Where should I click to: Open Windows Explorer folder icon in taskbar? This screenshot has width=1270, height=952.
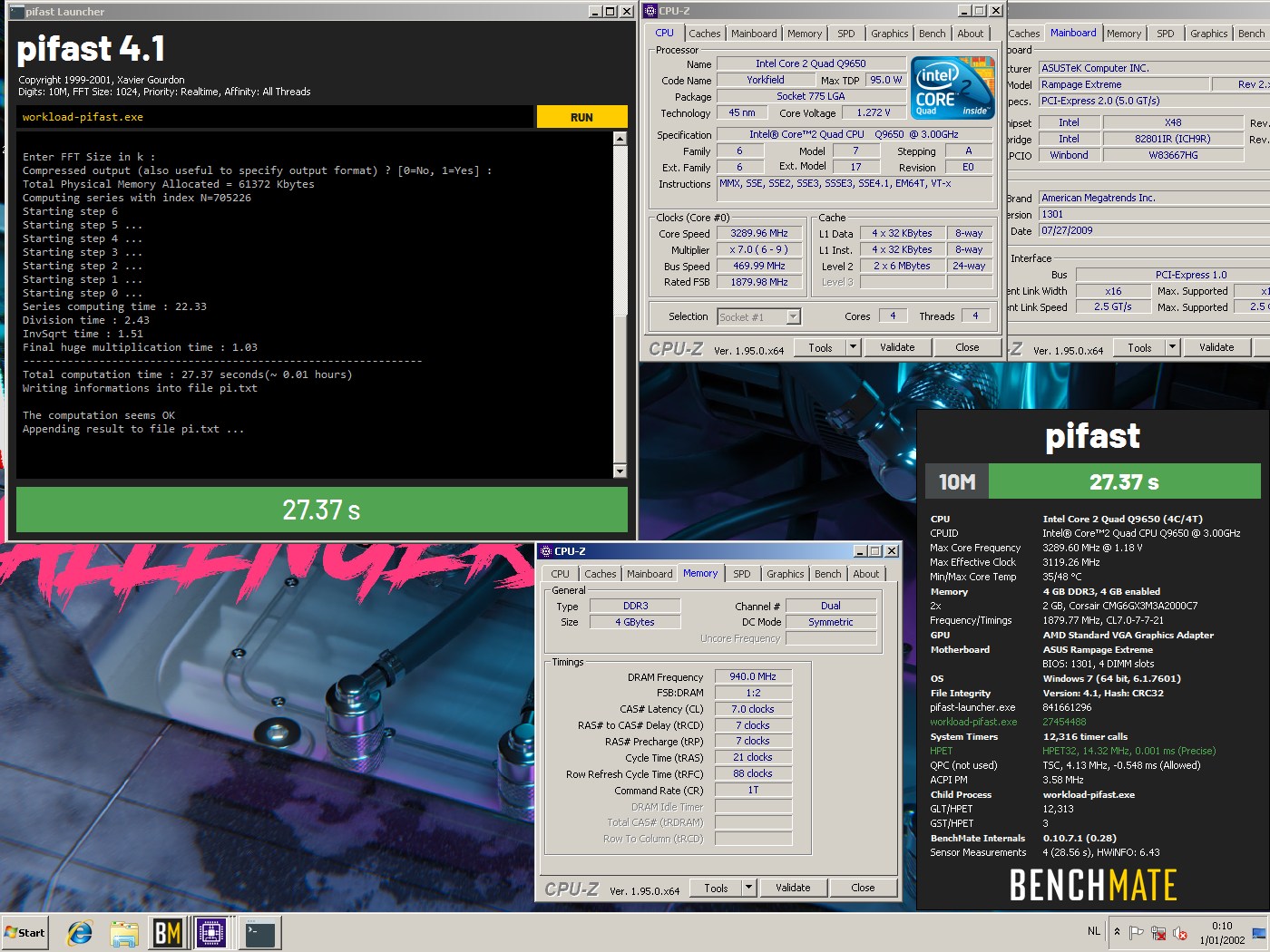(x=124, y=933)
